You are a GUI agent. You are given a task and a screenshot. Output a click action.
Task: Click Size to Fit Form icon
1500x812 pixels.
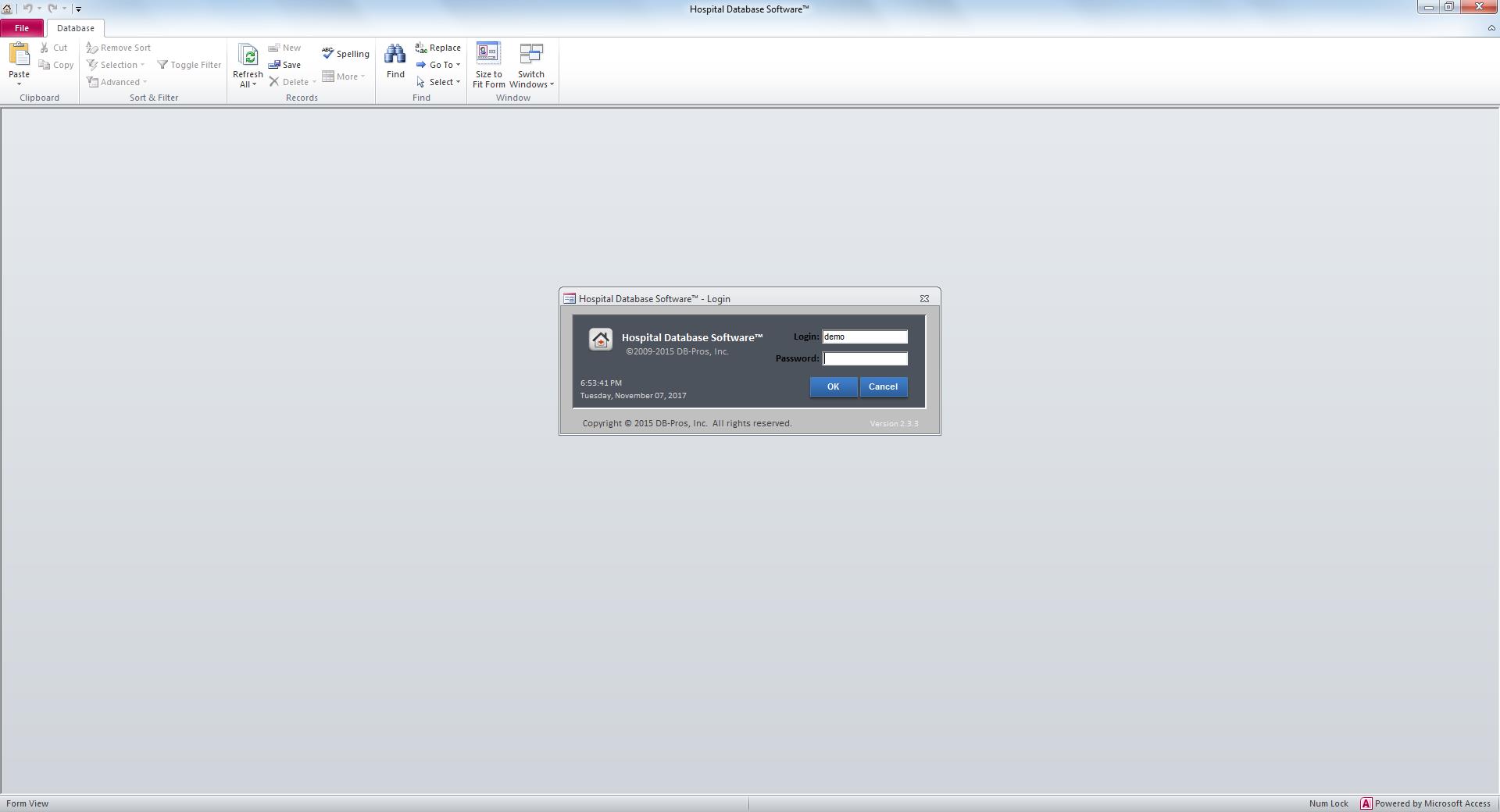tap(488, 54)
